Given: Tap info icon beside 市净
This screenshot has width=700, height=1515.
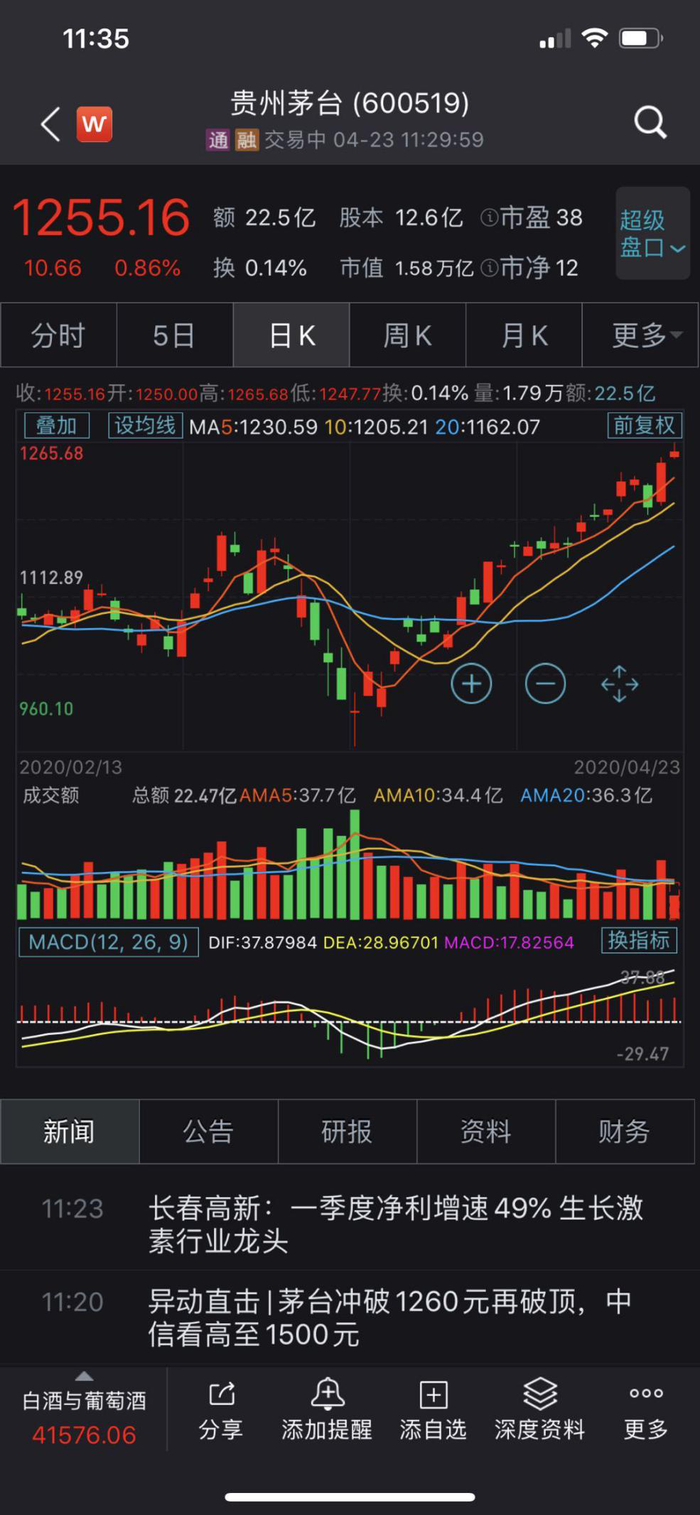Looking at the screenshot, I should [x=489, y=268].
